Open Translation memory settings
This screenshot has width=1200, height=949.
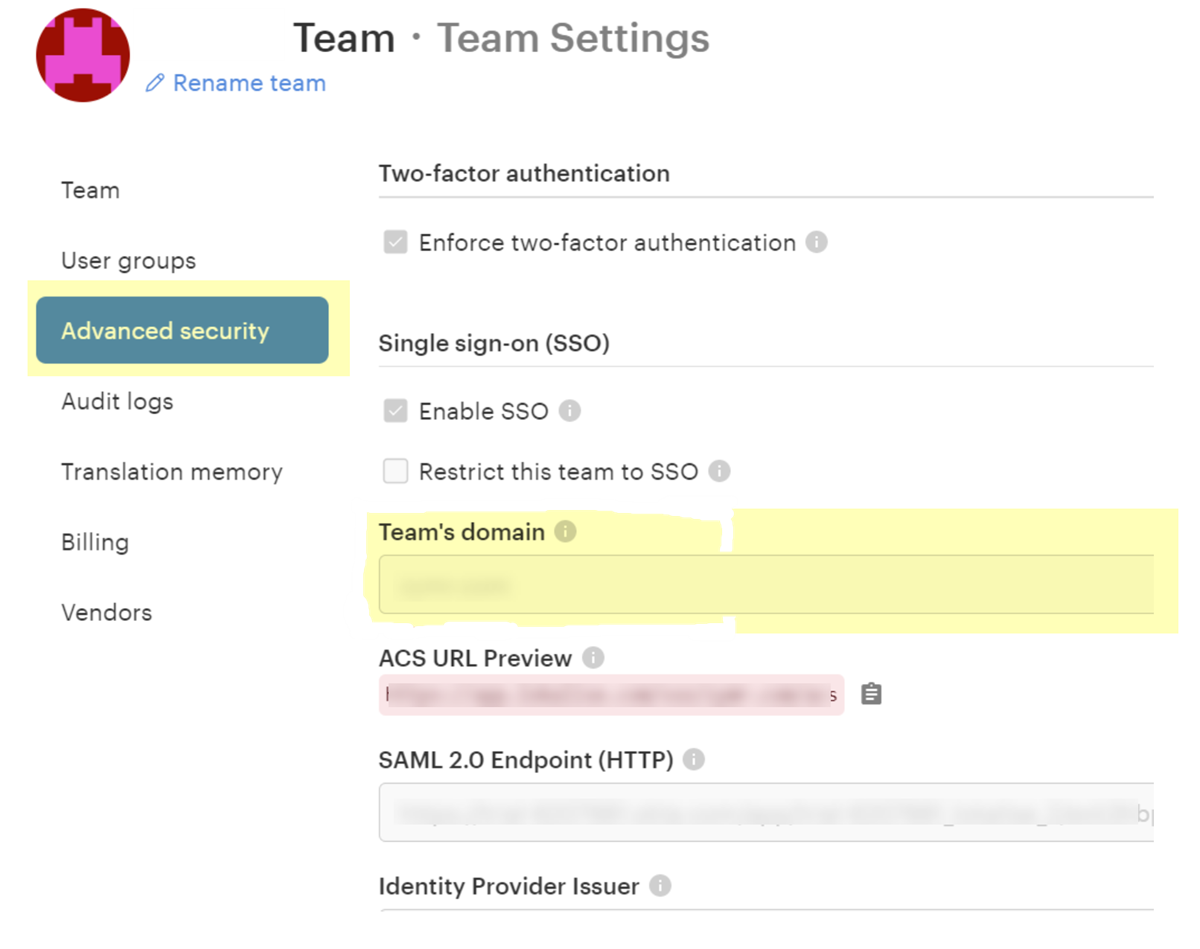171,472
